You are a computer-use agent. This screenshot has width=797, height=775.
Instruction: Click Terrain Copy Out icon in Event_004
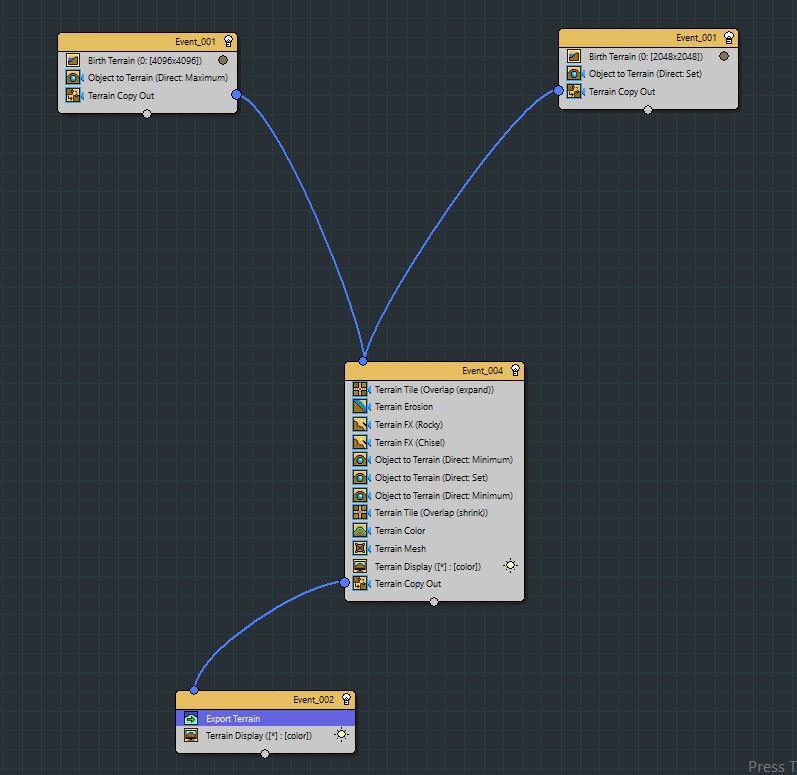tap(360, 583)
